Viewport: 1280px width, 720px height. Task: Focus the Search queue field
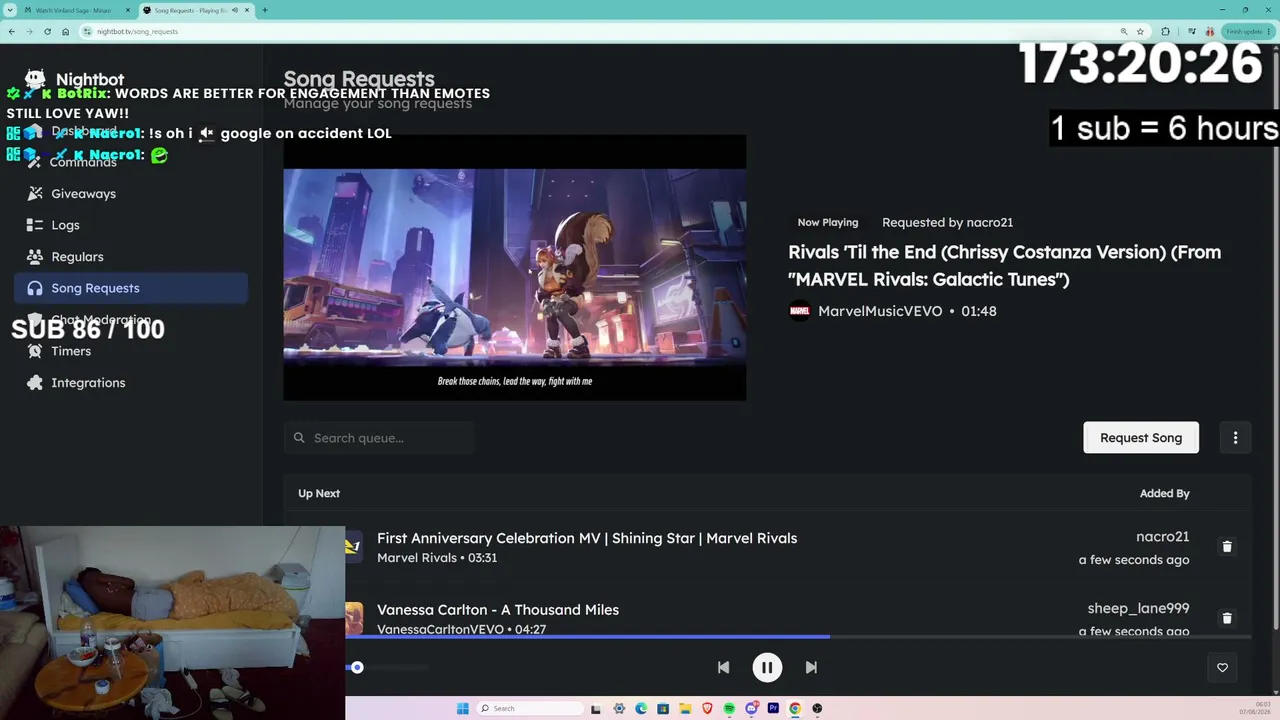pos(379,438)
